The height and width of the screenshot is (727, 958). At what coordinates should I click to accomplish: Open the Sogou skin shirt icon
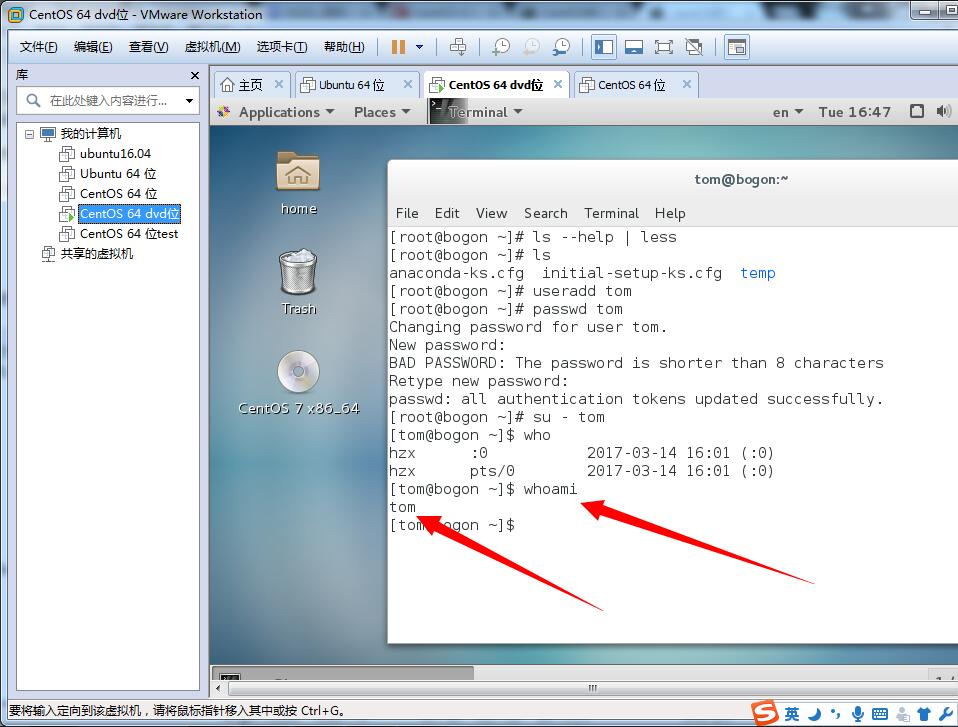coord(924,714)
